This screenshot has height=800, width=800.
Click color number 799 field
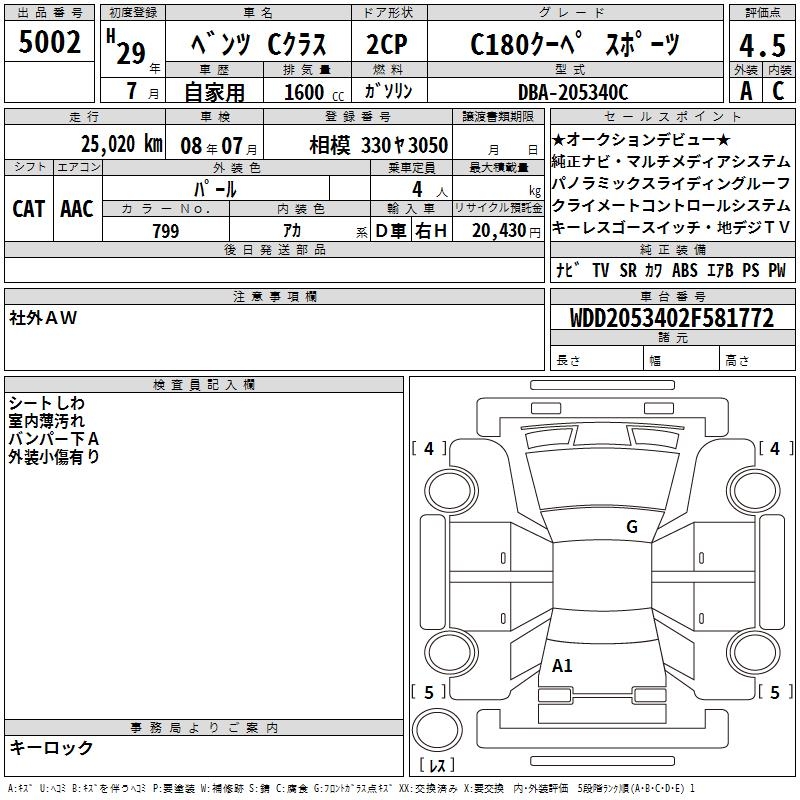pyautogui.click(x=166, y=231)
